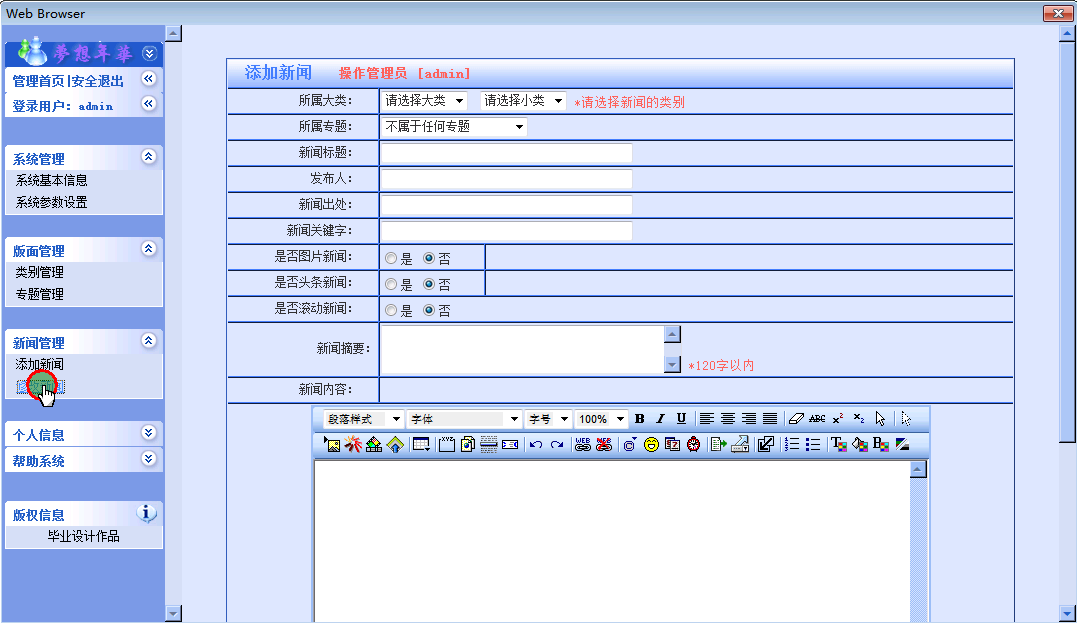
Task: Select 否 for 是否图片新闻
Action: [x=429, y=258]
